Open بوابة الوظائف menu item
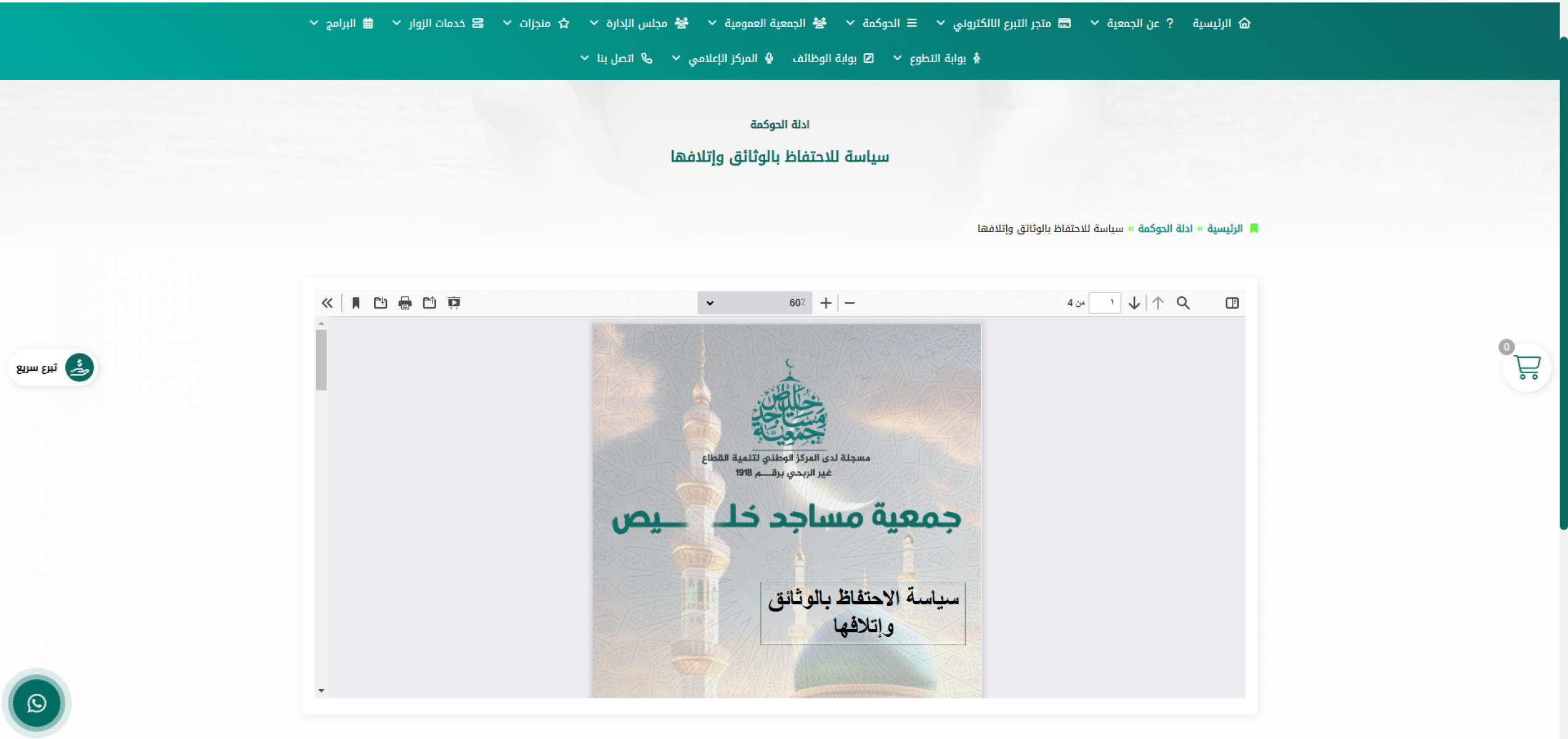 [x=833, y=59]
